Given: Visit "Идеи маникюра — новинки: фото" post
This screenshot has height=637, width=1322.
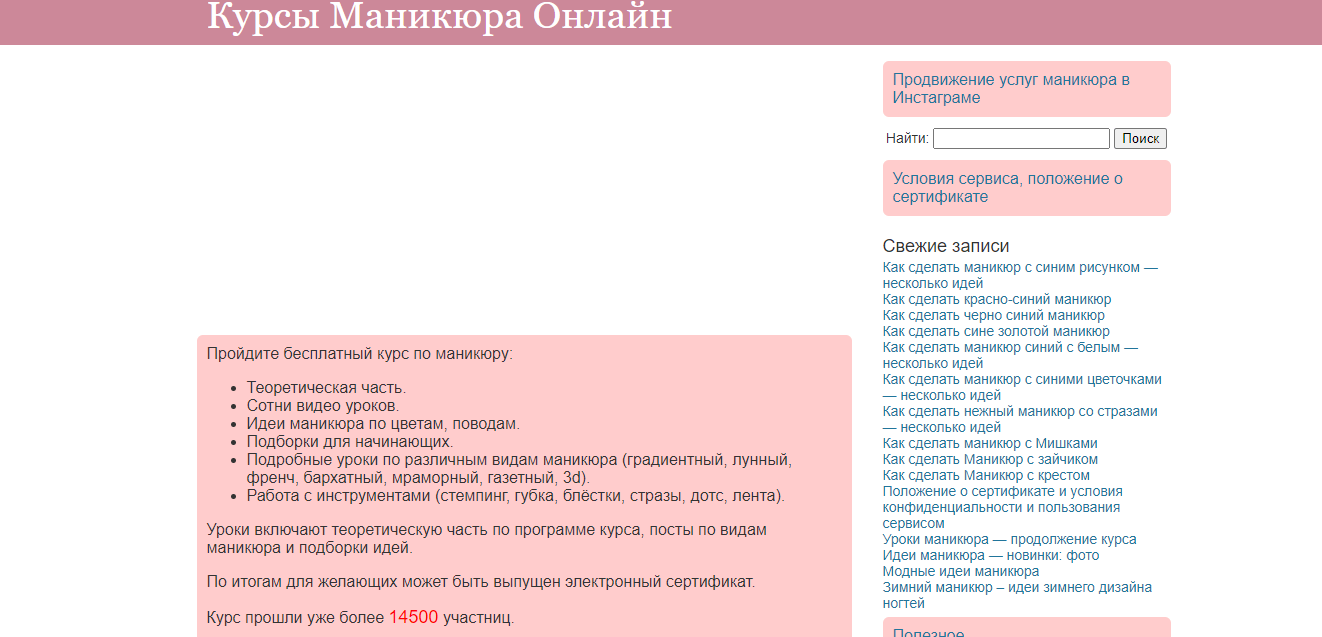Looking at the screenshot, I should [x=990, y=556].
